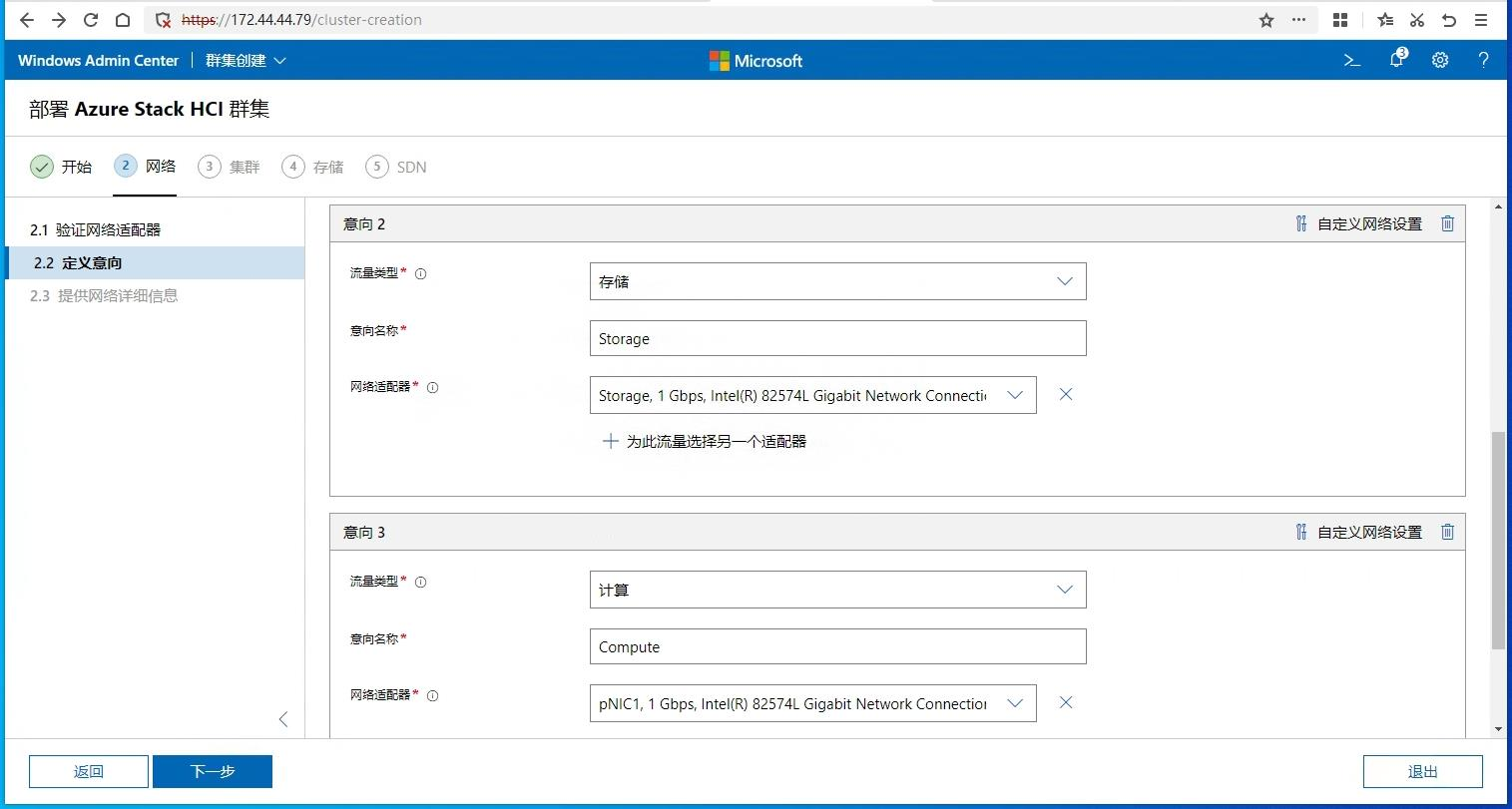Remove the pNIC1 adapter with X icon
This screenshot has height=809, width=1512.
[x=1066, y=702]
